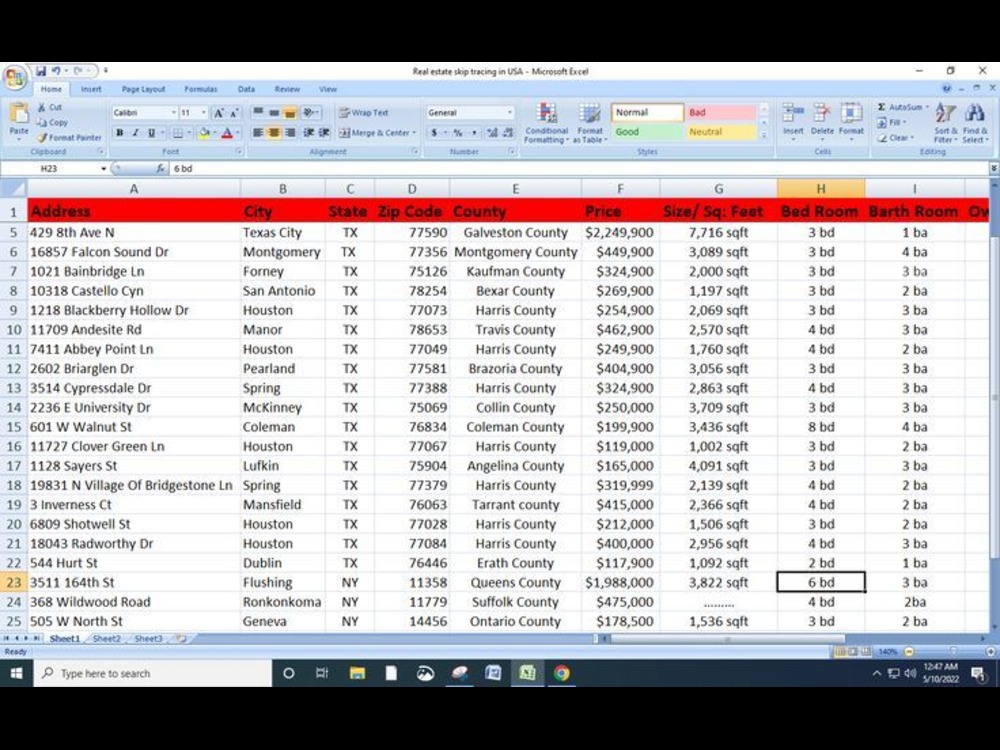The height and width of the screenshot is (750, 1000).
Task: Expand the General number format dropdown
Action: [510, 113]
